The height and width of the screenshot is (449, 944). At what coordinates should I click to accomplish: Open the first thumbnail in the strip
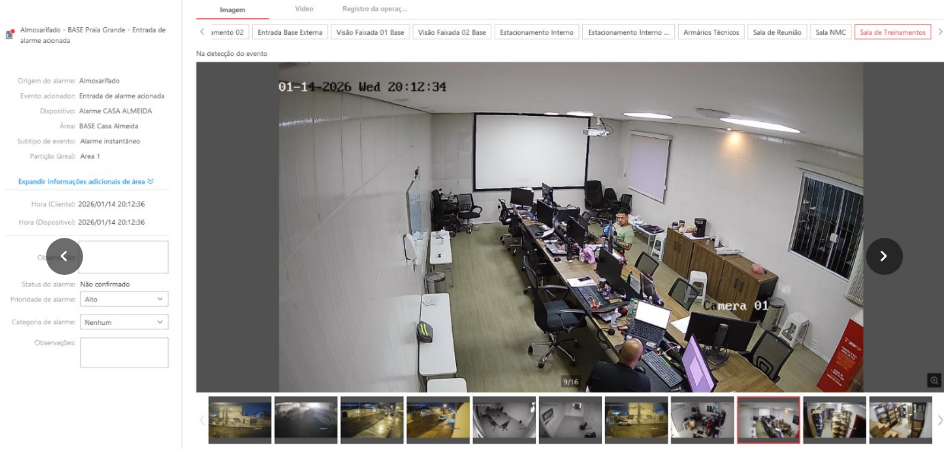pyautogui.click(x=240, y=419)
